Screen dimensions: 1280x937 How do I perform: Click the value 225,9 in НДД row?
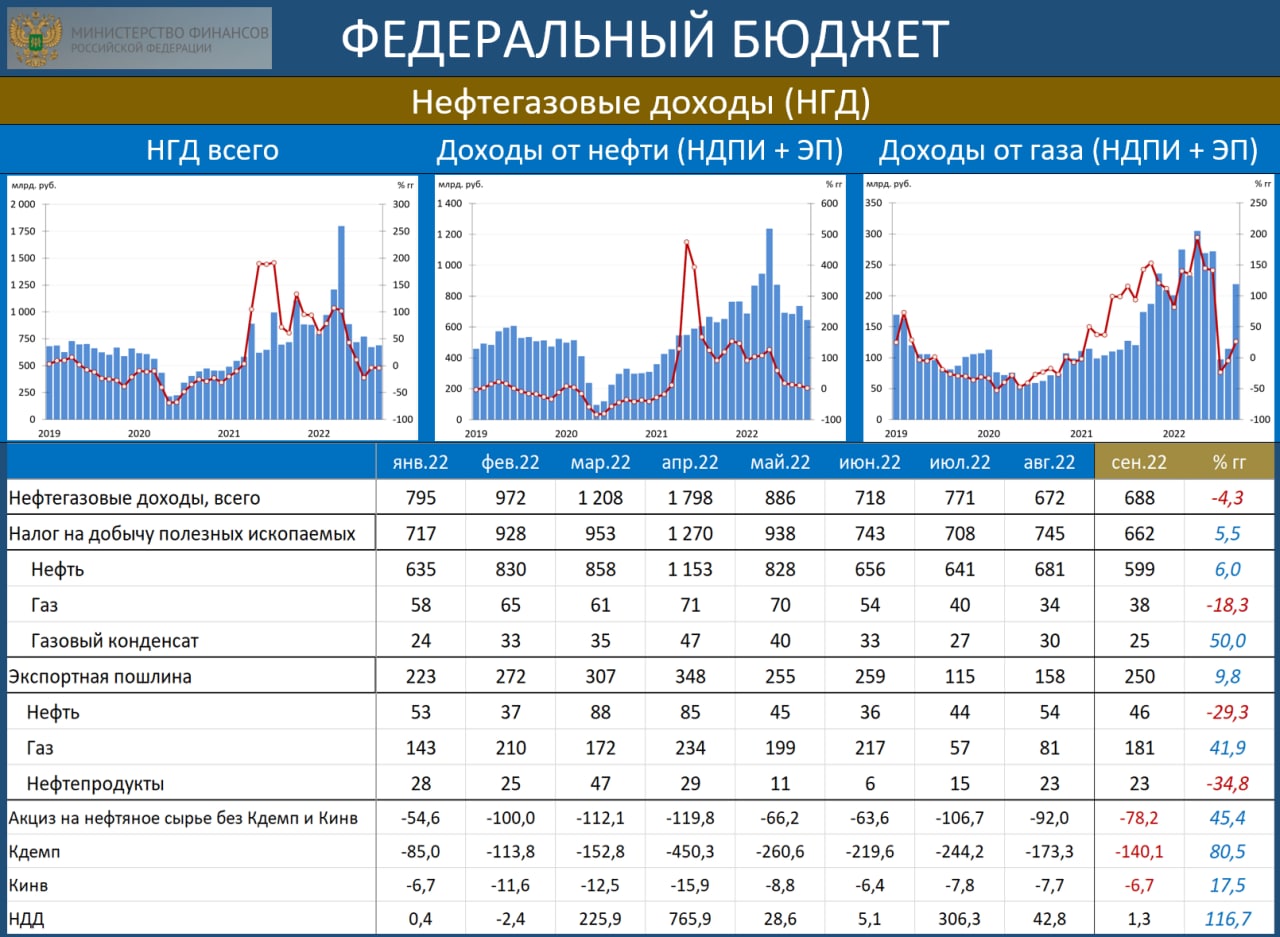(x=600, y=919)
